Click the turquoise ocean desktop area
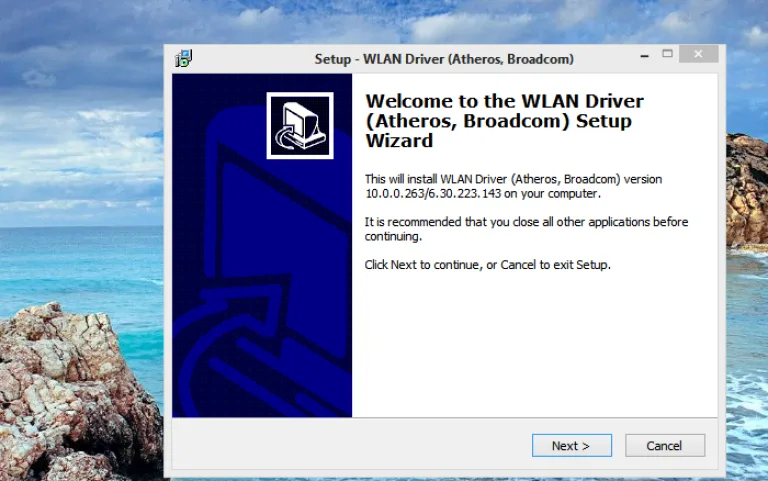Screen dimensions: 768x481 tap(83, 265)
